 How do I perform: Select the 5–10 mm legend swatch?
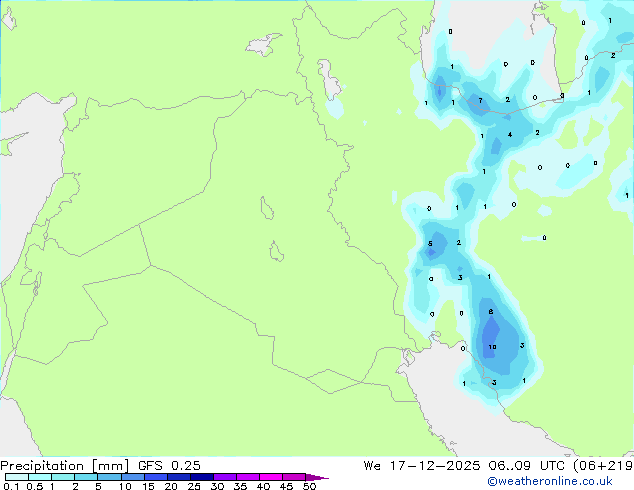click(x=109, y=477)
